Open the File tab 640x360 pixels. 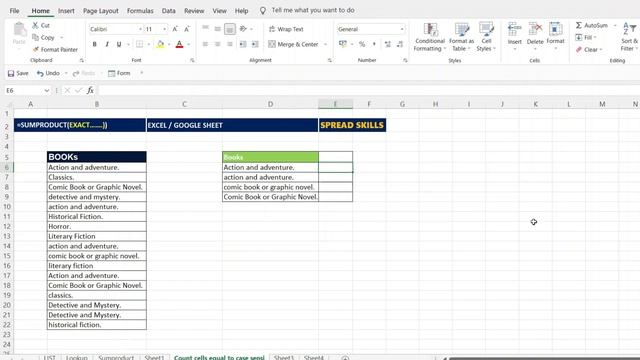(x=14, y=11)
